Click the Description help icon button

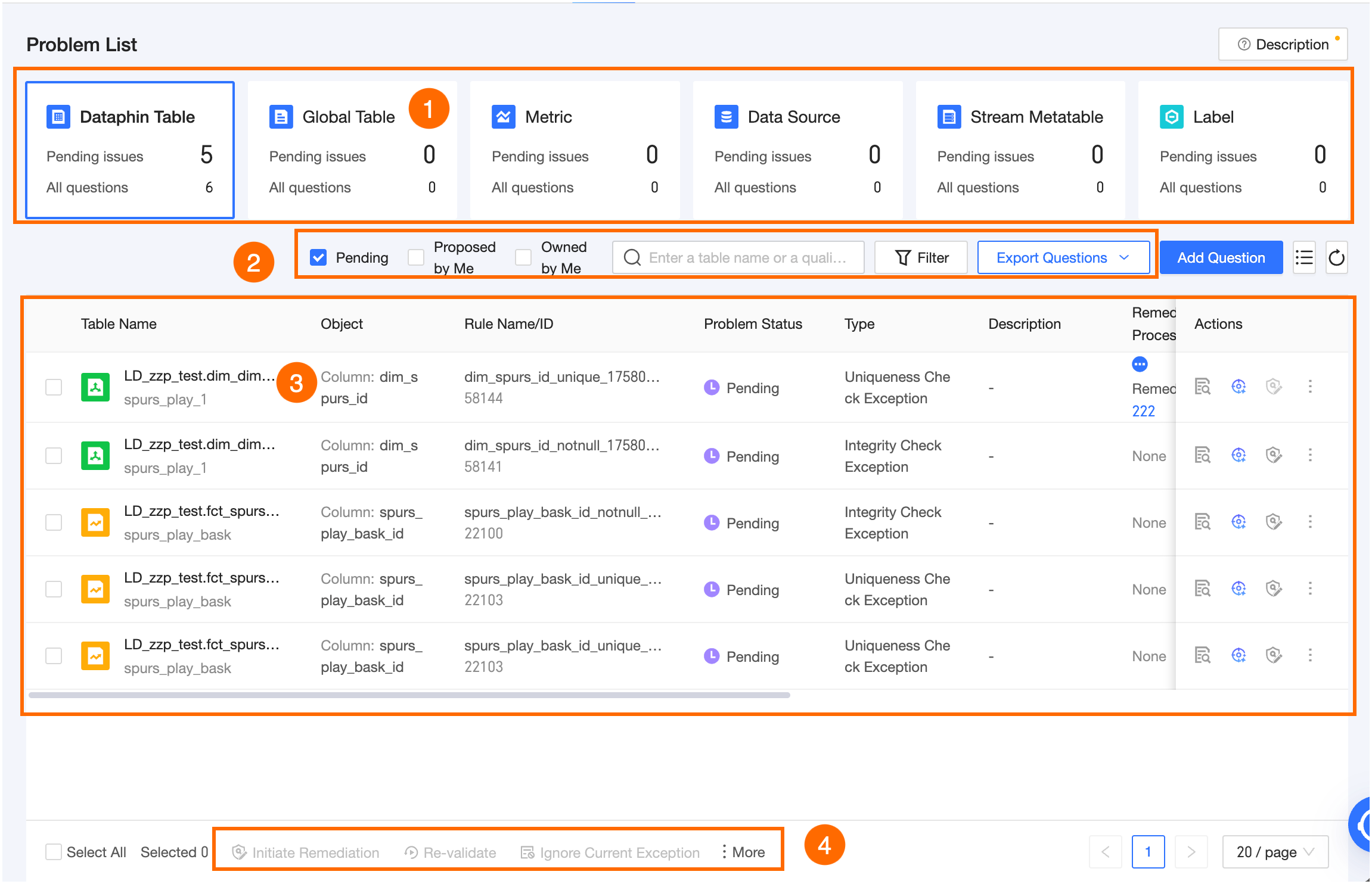pos(1283,45)
